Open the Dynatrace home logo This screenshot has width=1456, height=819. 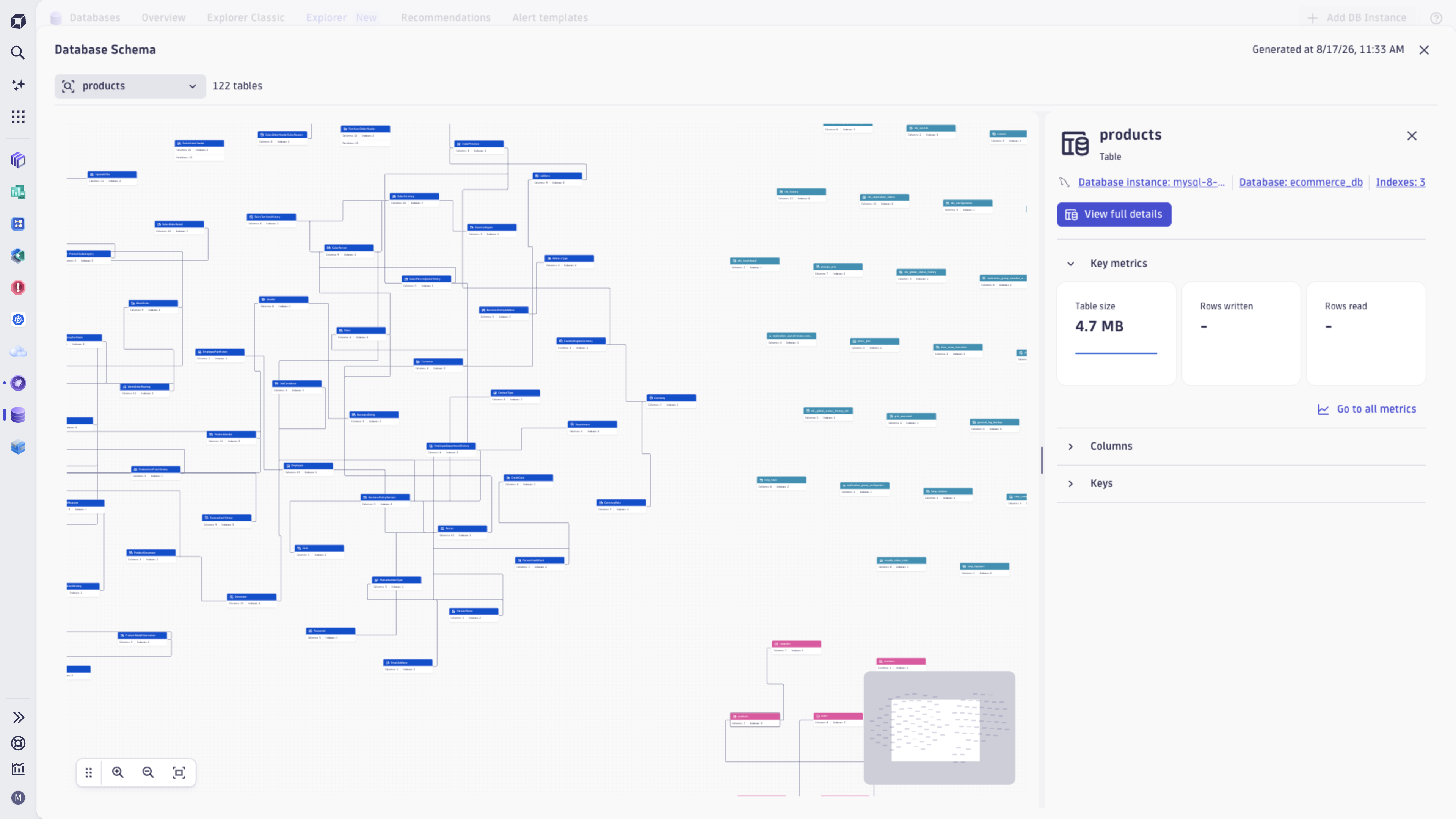[x=18, y=22]
